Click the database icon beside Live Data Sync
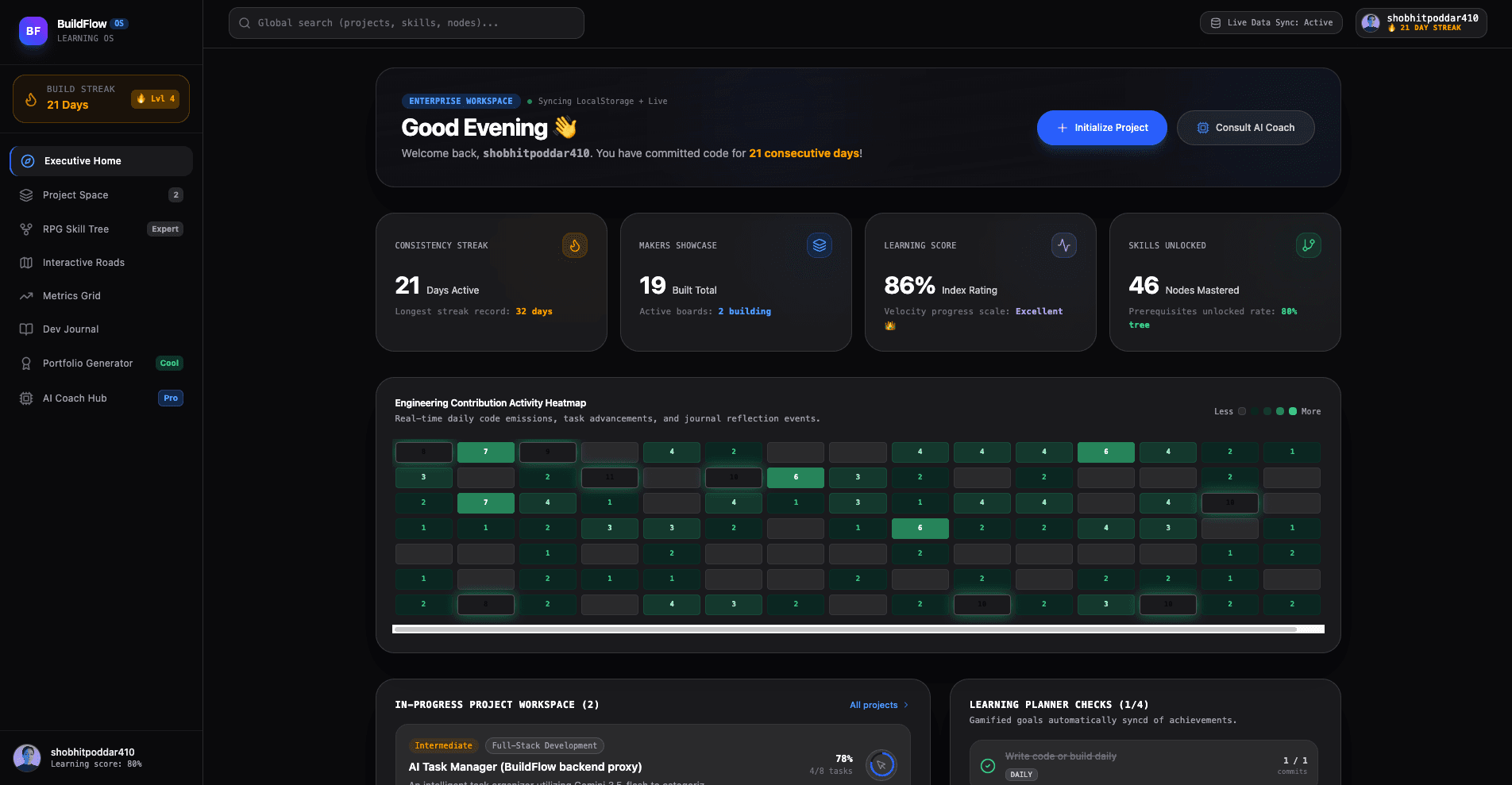This screenshot has height=785, width=1512. tap(1216, 23)
